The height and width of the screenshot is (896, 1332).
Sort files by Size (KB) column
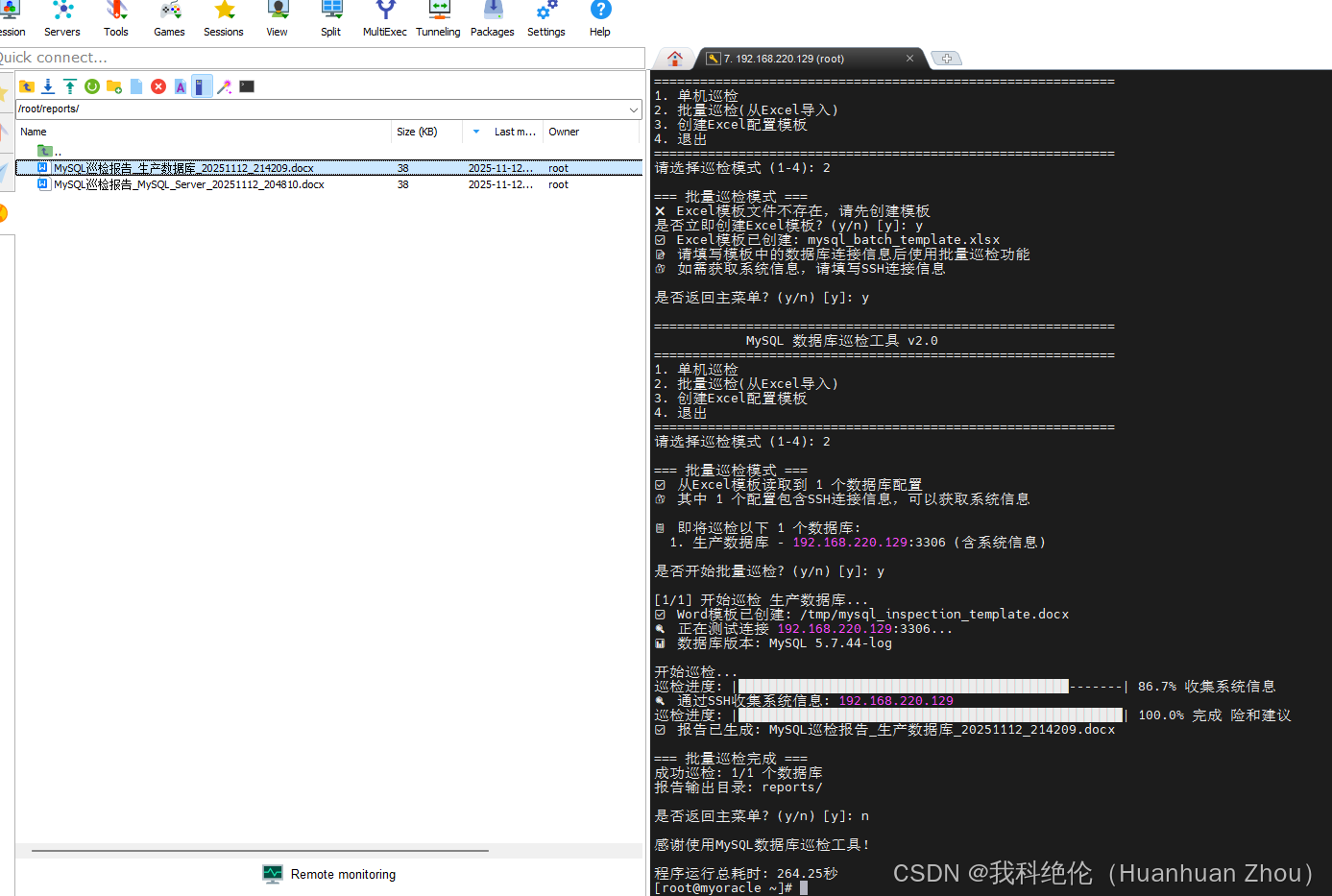click(x=427, y=132)
